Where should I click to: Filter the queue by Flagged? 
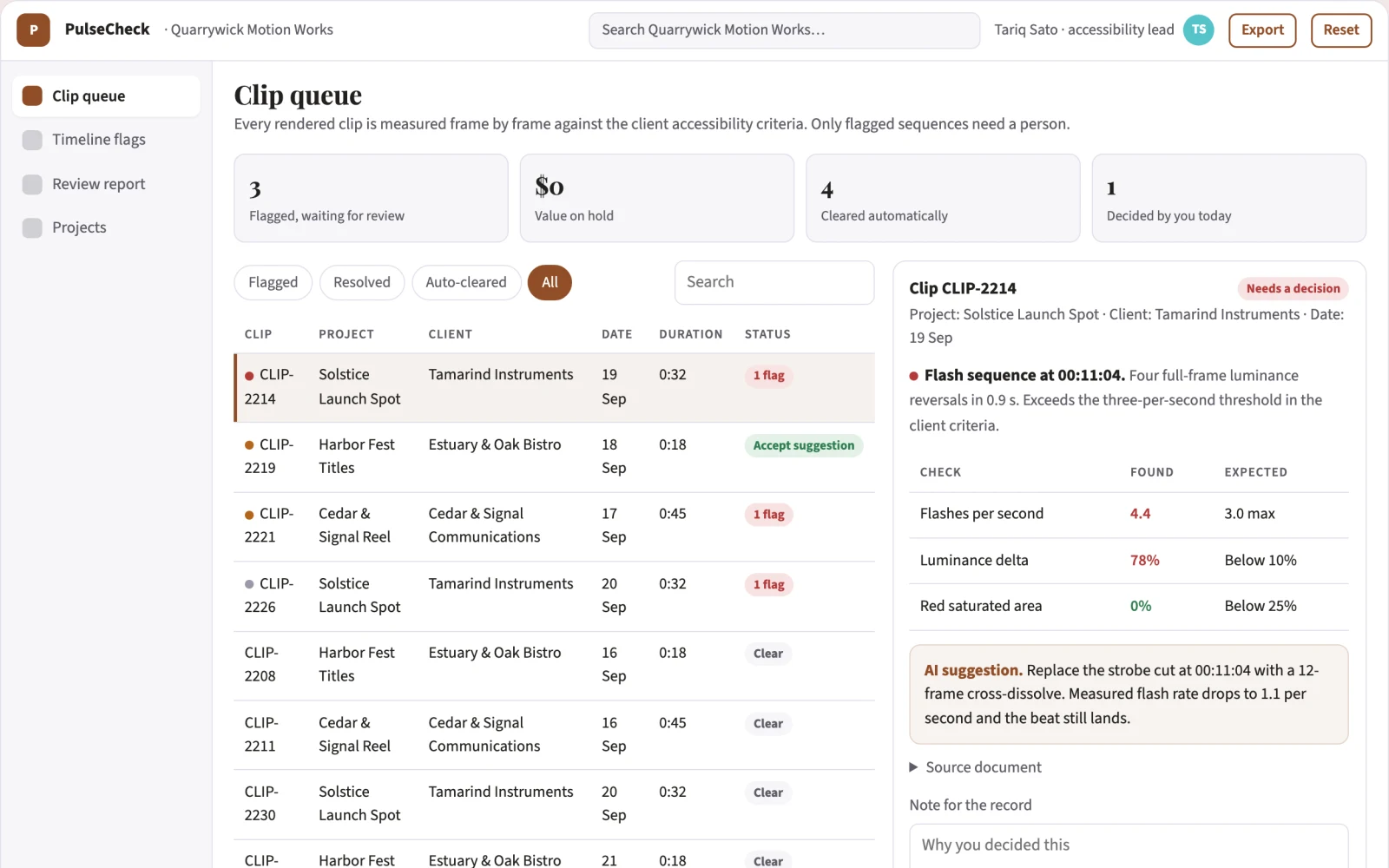coord(273,282)
